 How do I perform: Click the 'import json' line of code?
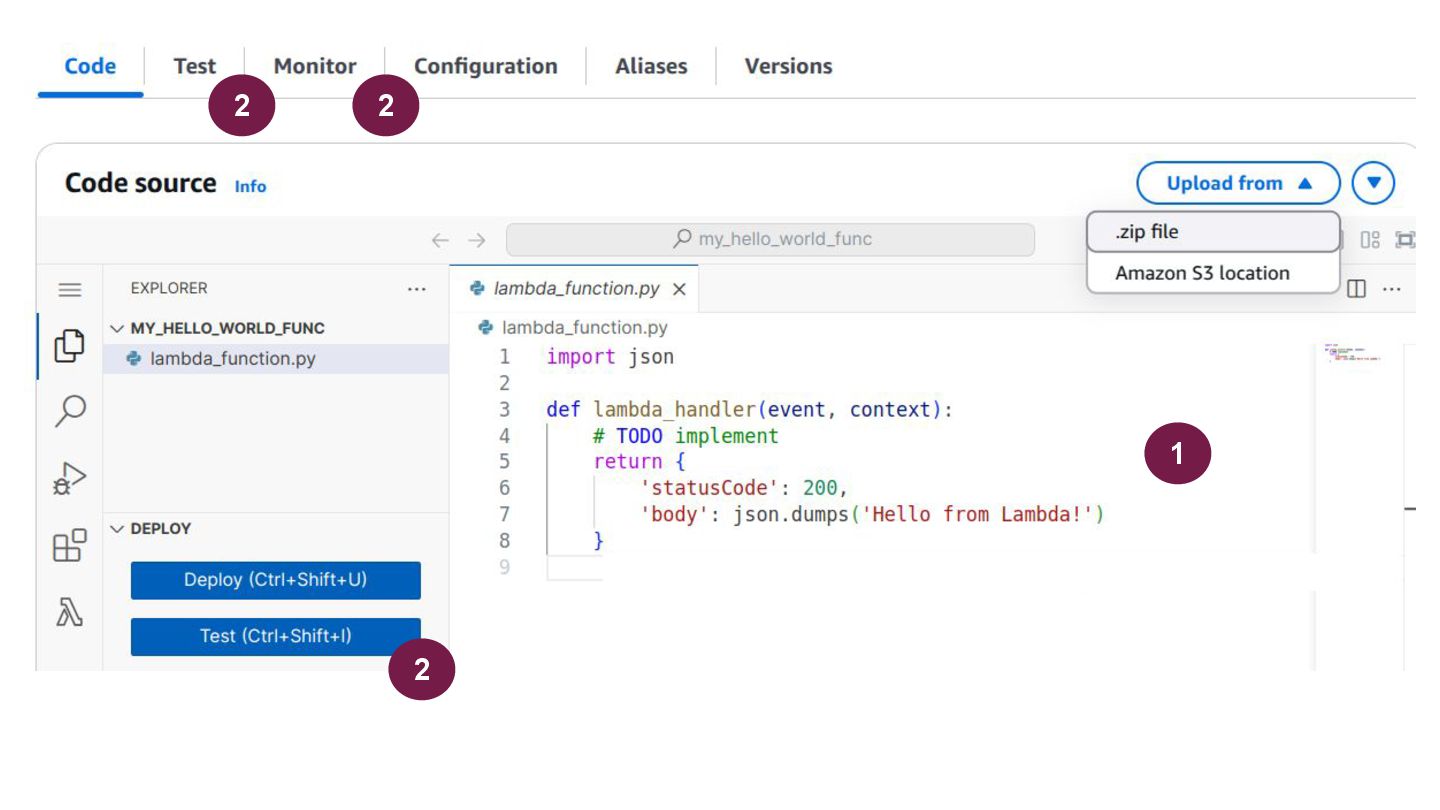tap(610, 357)
